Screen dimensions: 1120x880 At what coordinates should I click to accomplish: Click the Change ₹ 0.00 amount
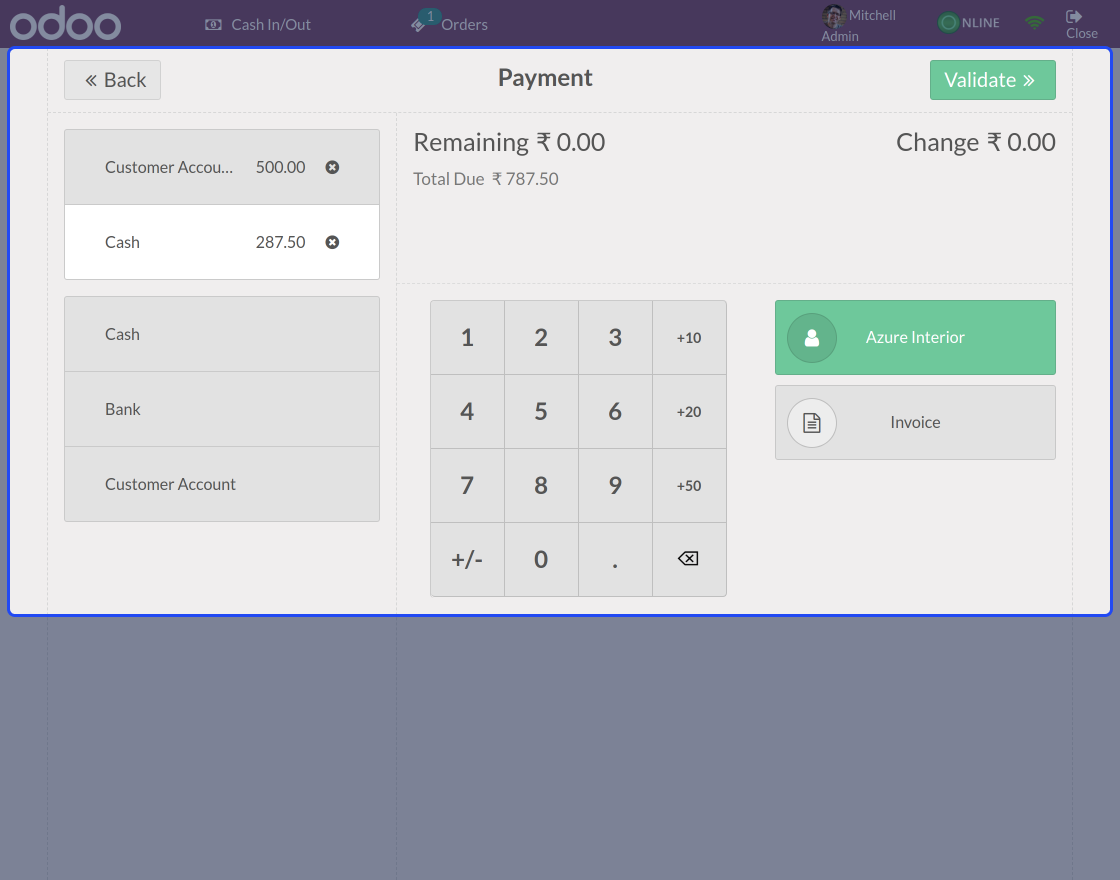[976, 142]
